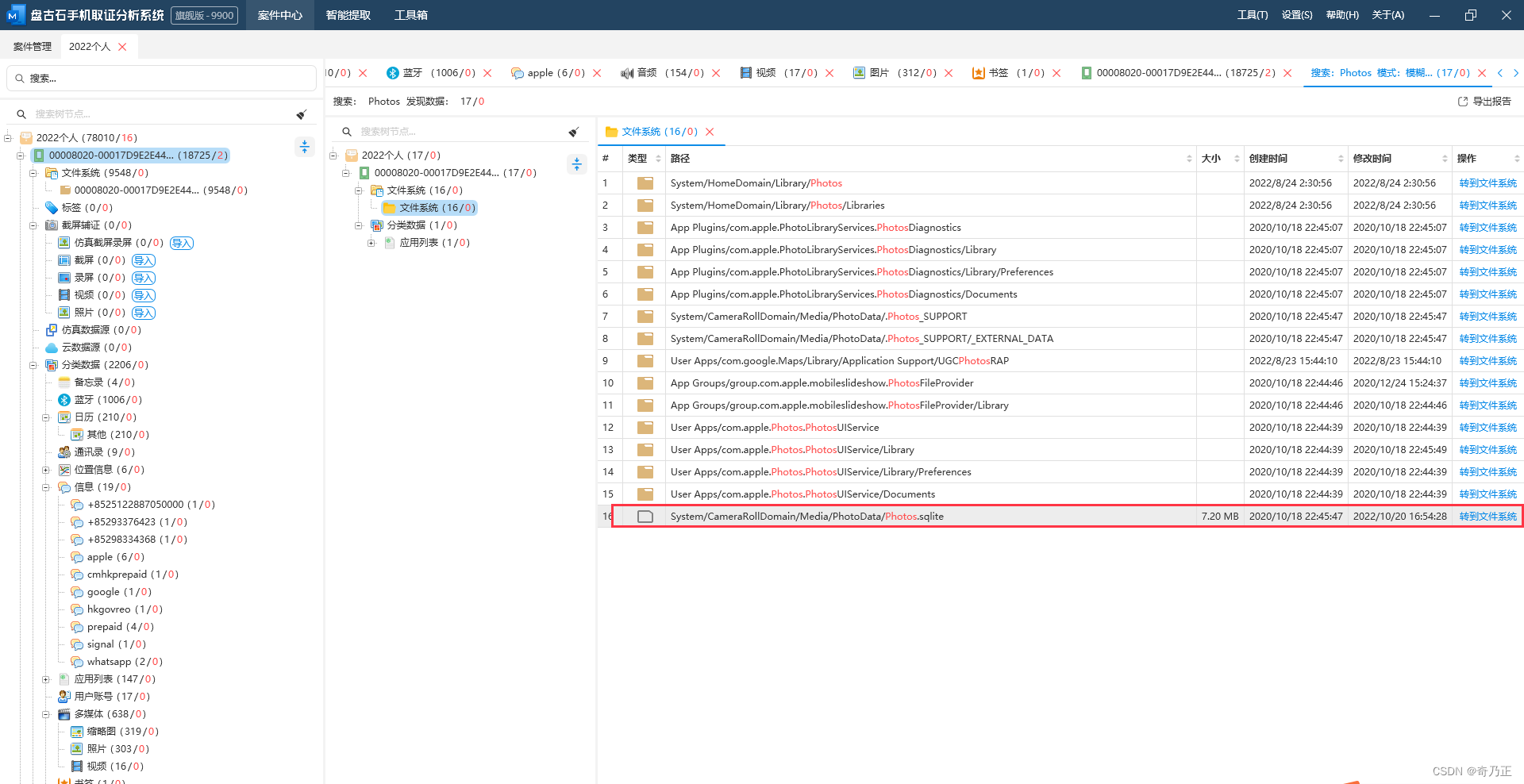1524x784 pixels.
Task: Click the main 搜索 search input field
Action: click(x=162, y=79)
